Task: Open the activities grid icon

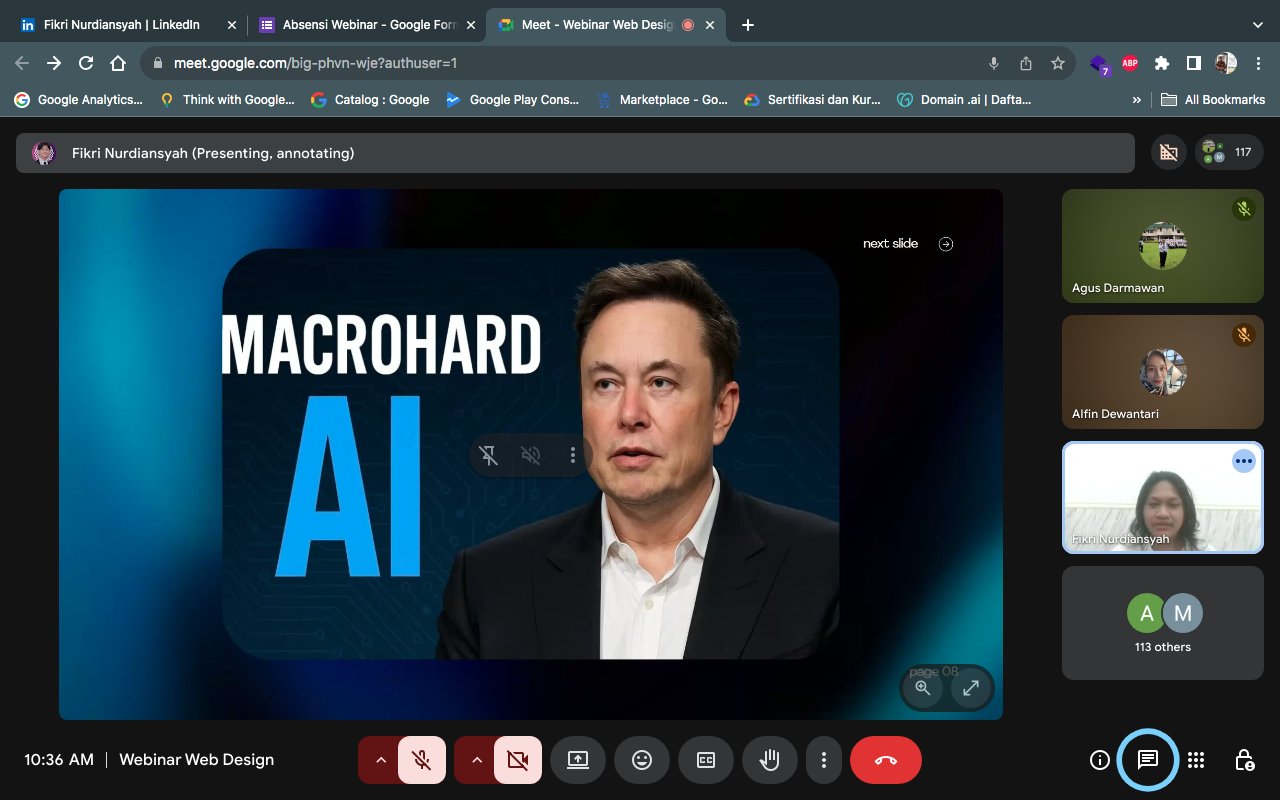Action: [1196, 760]
